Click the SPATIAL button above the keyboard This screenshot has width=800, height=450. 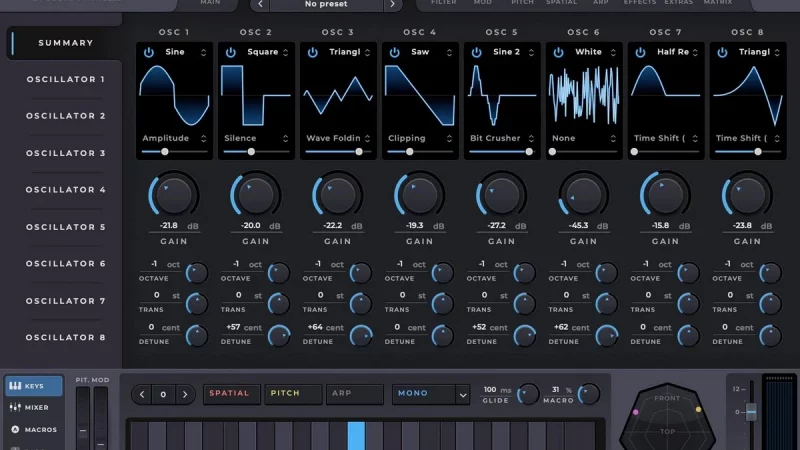(x=229, y=394)
